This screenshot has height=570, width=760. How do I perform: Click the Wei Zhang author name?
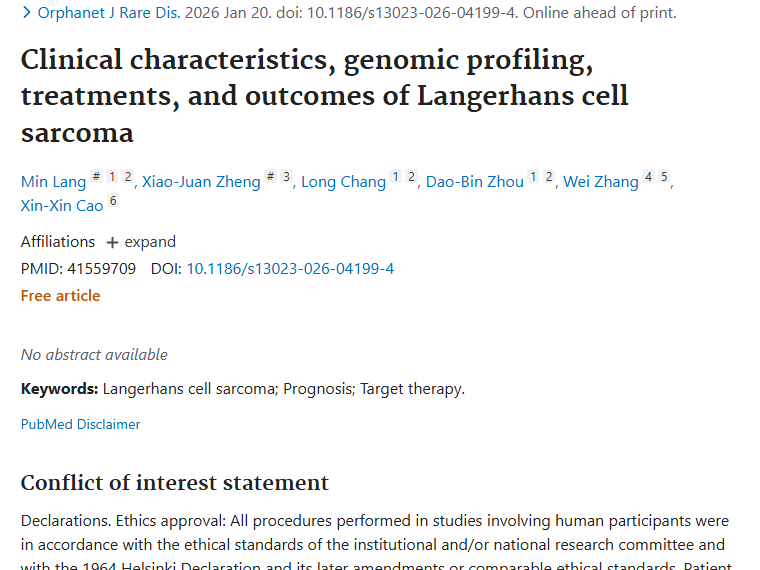pos(600,182)
